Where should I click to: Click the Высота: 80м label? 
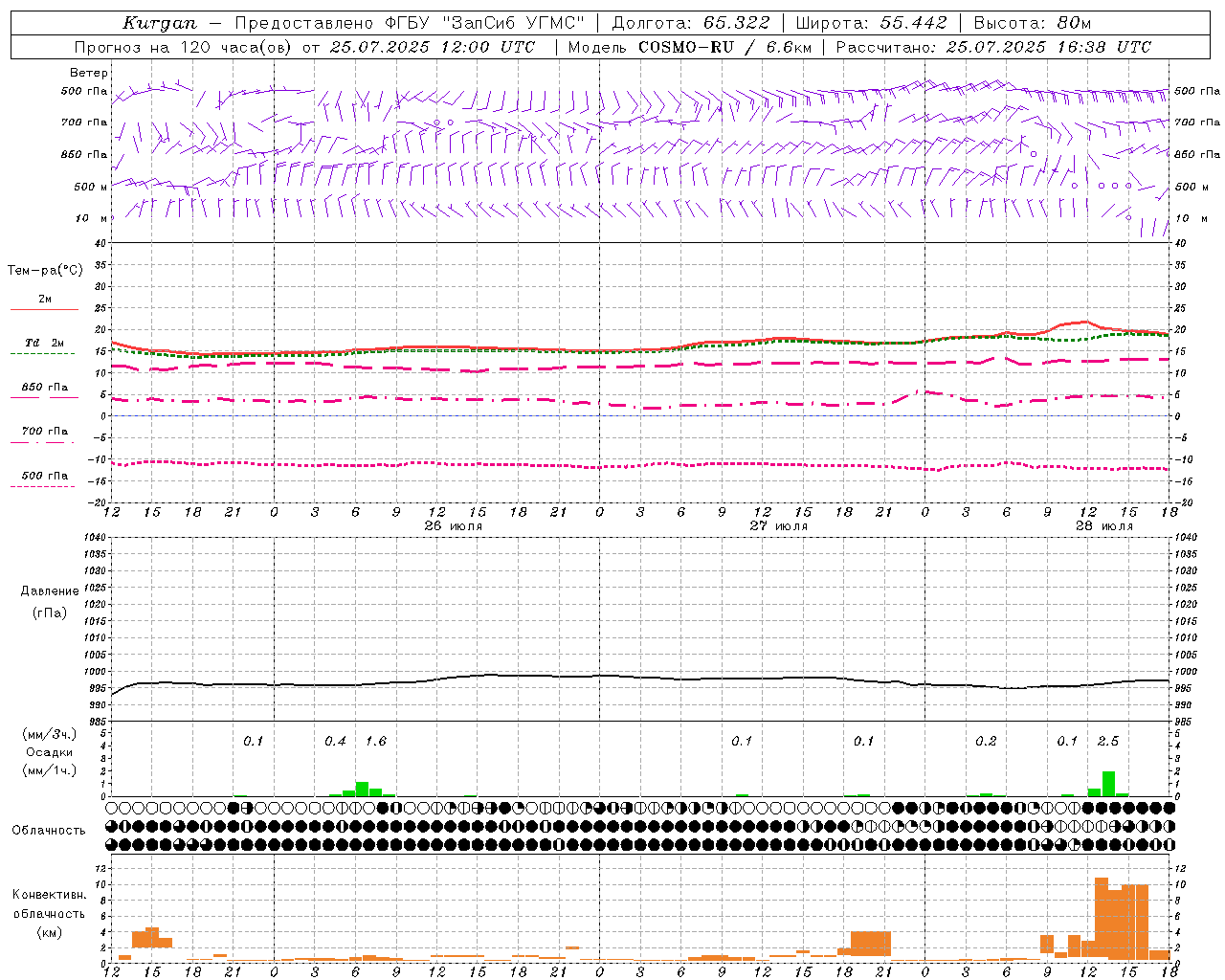point(1033,23)
